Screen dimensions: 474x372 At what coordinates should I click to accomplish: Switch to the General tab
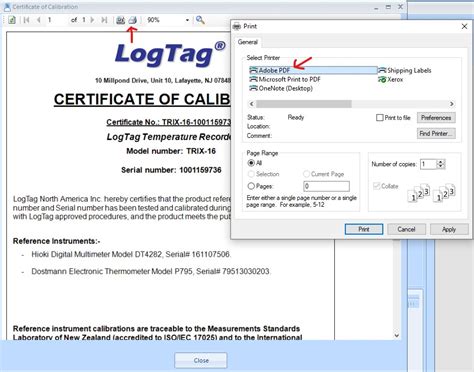(x=248, y=42)
